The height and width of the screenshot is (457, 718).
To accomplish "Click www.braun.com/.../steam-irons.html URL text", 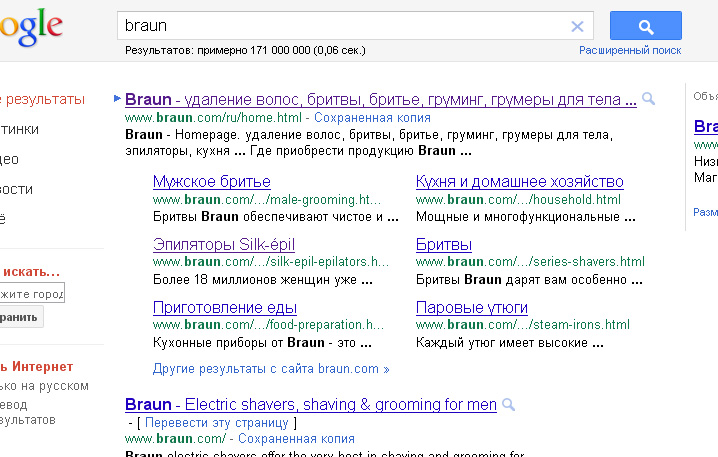I will point(522,325).
